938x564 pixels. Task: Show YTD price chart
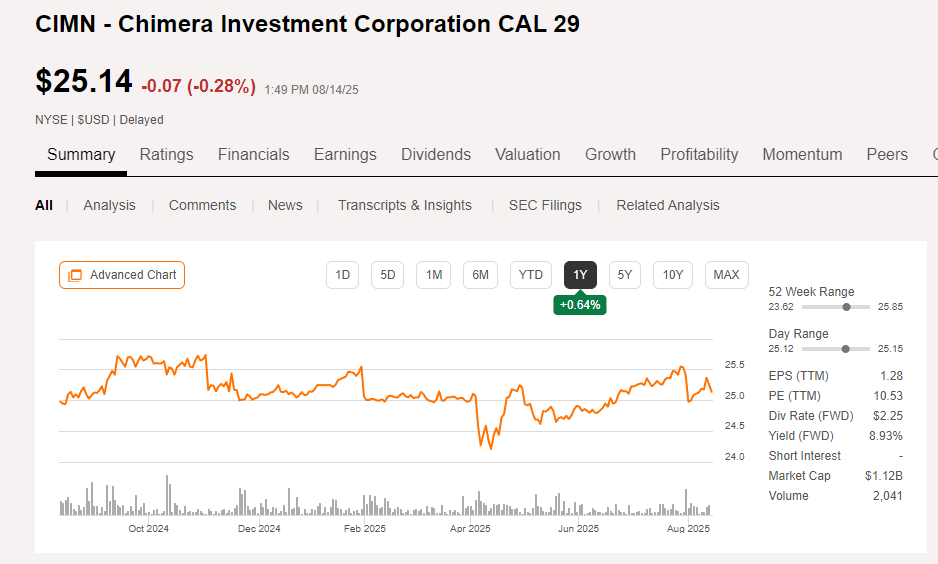[x=531, y=275]
